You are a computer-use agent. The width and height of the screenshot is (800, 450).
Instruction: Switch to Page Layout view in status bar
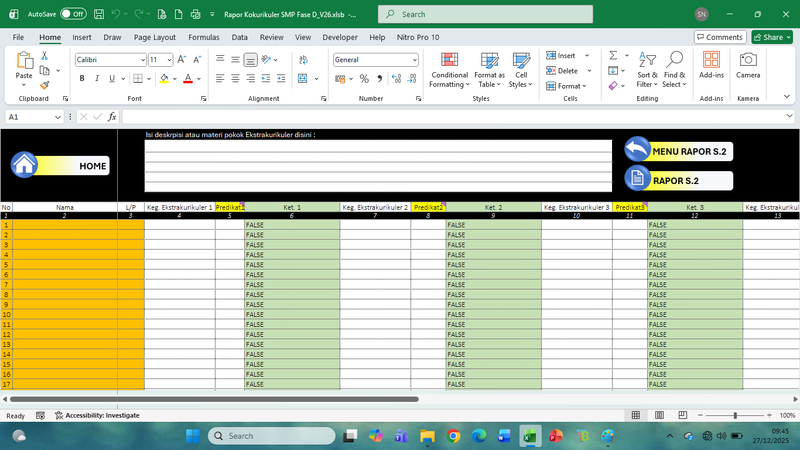tap(658, 415)
